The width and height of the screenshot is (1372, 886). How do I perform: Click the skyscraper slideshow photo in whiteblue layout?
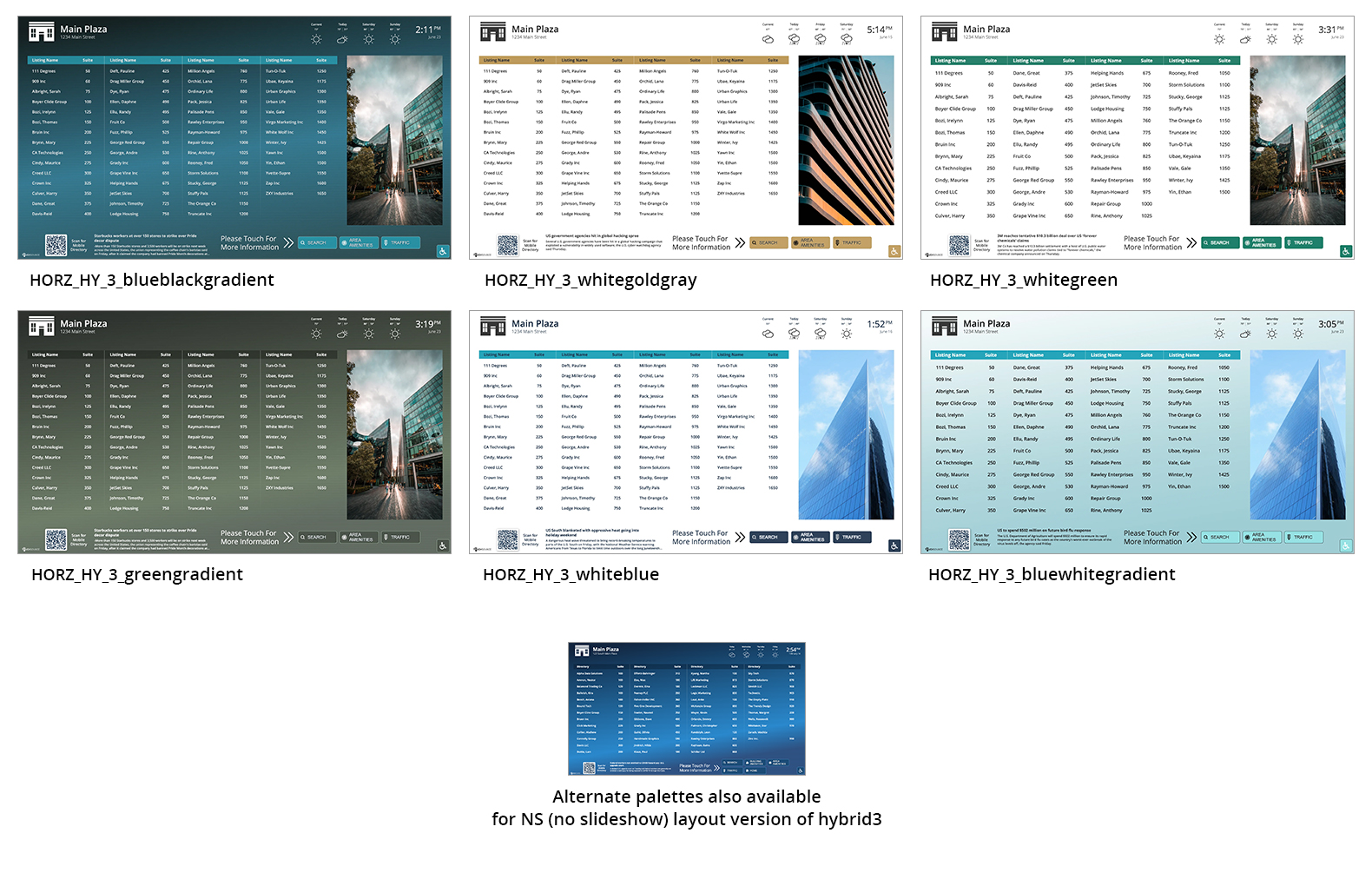tap(846, 434)
